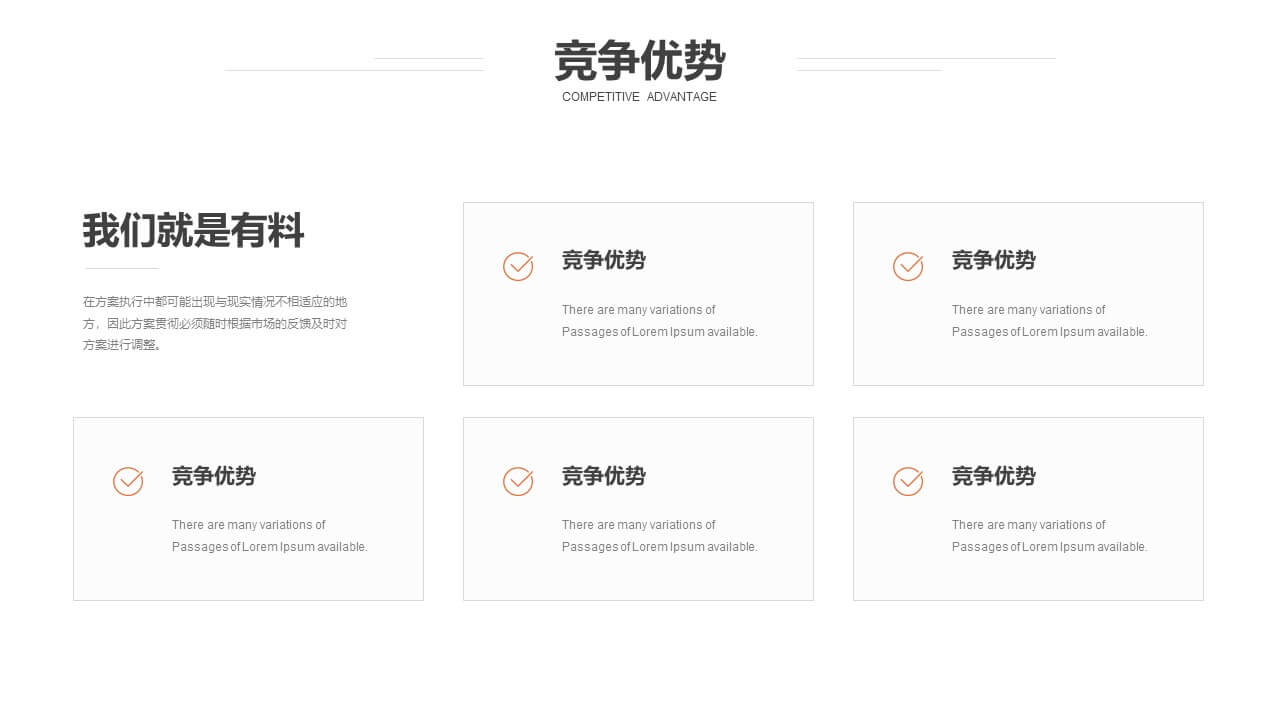Click the Lorem Ipsum text in the bottom-left card
1280x720 pixels.
coord(270,536)
